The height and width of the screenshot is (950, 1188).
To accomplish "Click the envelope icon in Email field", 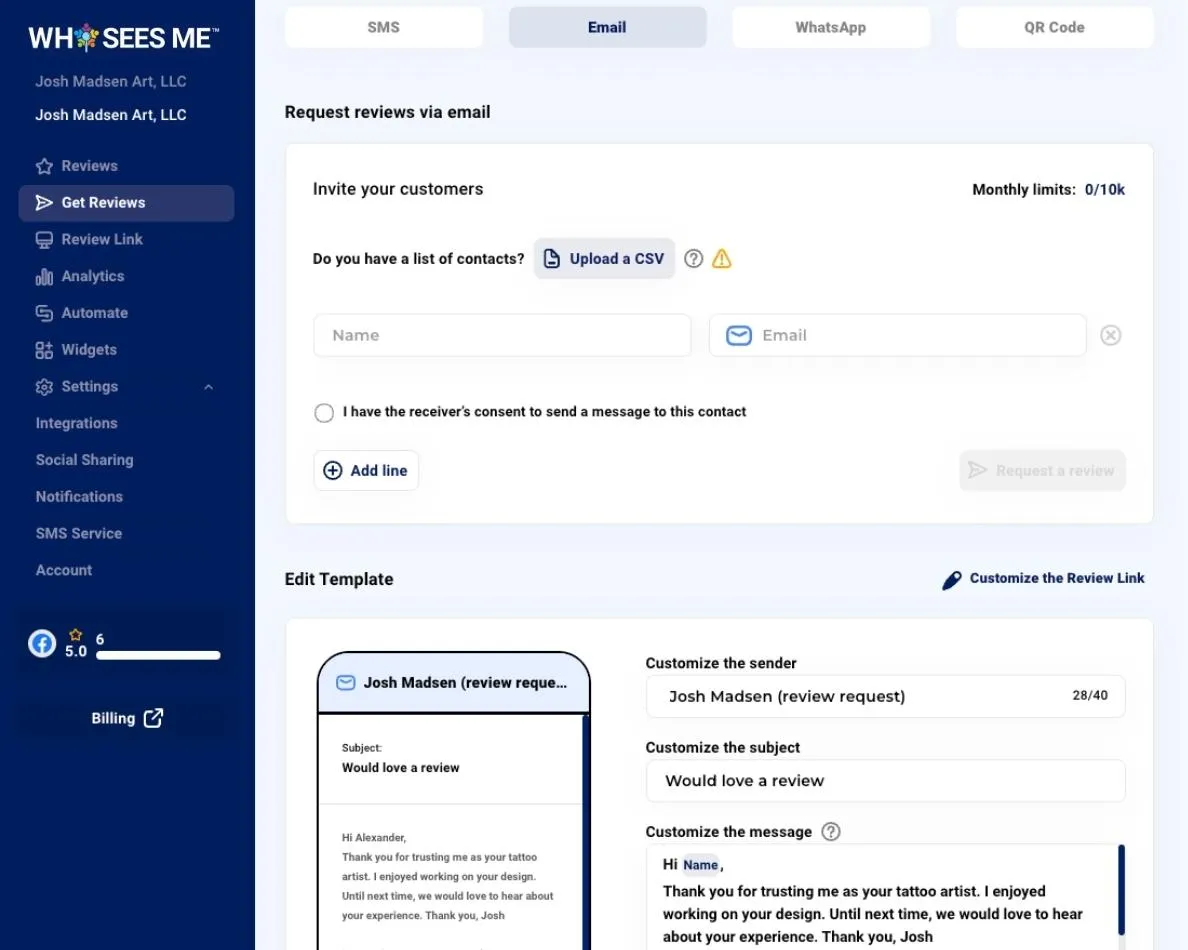I will click(x=739, y=336).
